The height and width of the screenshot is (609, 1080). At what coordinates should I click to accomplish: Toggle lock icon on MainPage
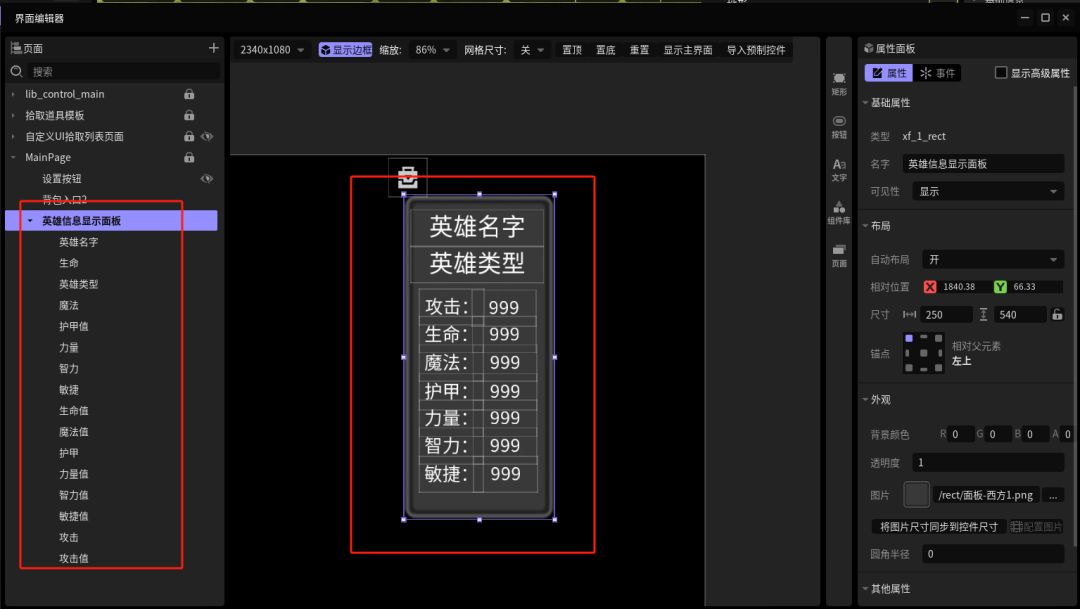coord(189,158)
